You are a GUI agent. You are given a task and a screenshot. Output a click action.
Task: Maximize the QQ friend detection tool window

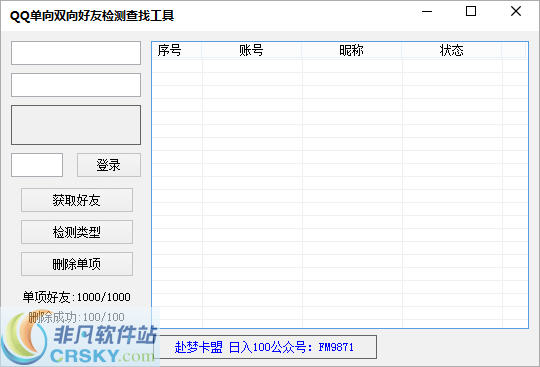[471, 11]
